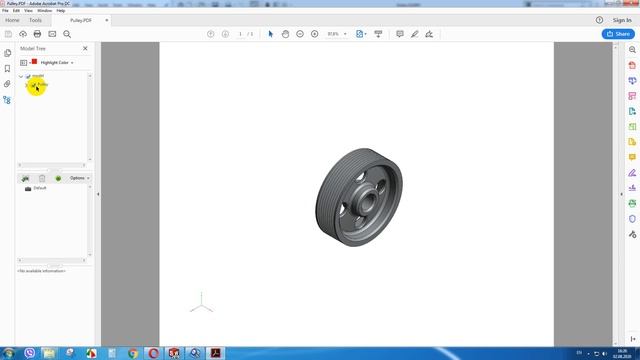Zoom in with the plus icon
The width and height of the screenshot is (640, 360).
315,34
